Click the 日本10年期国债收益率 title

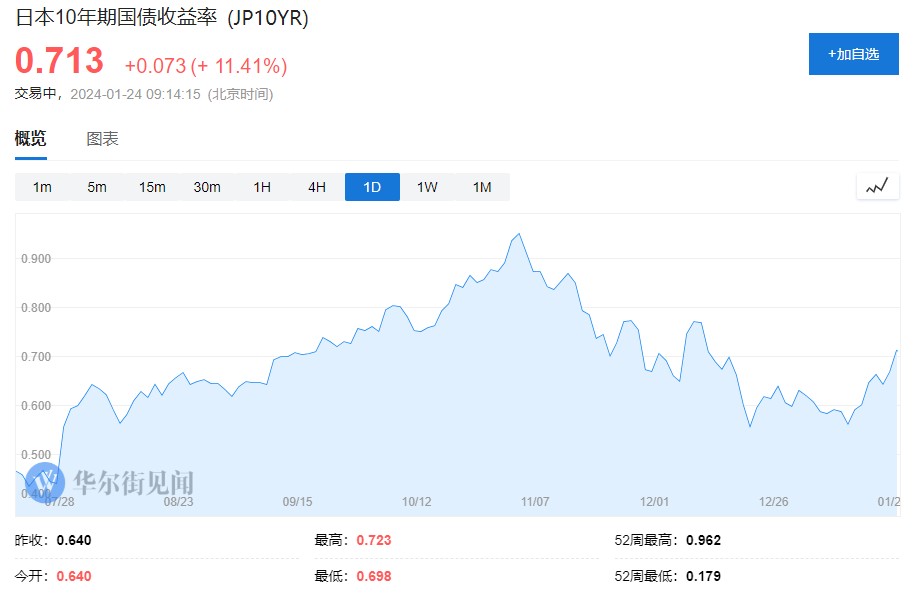(114, 19)
